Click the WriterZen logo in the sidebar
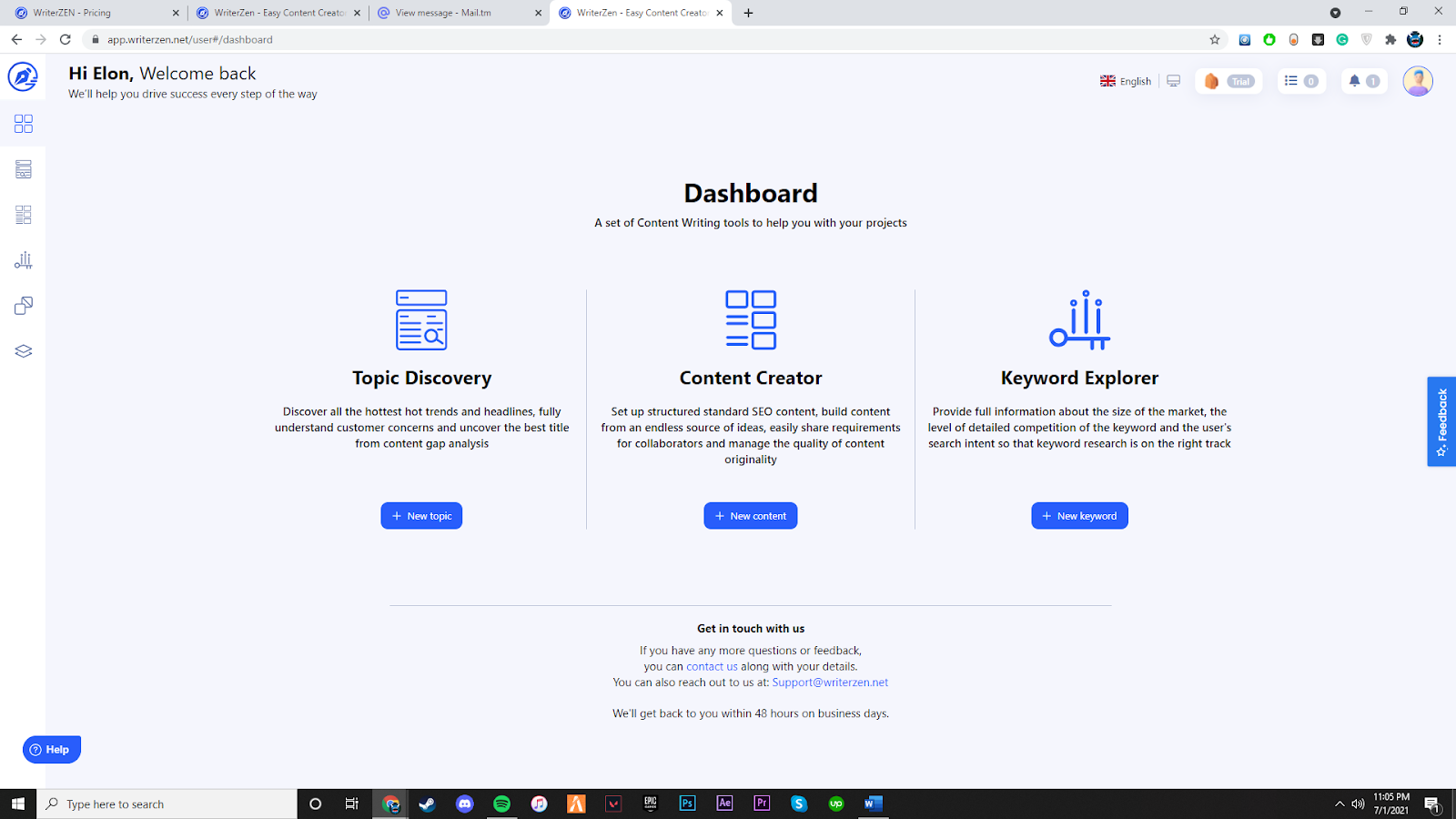 [23, 76]
